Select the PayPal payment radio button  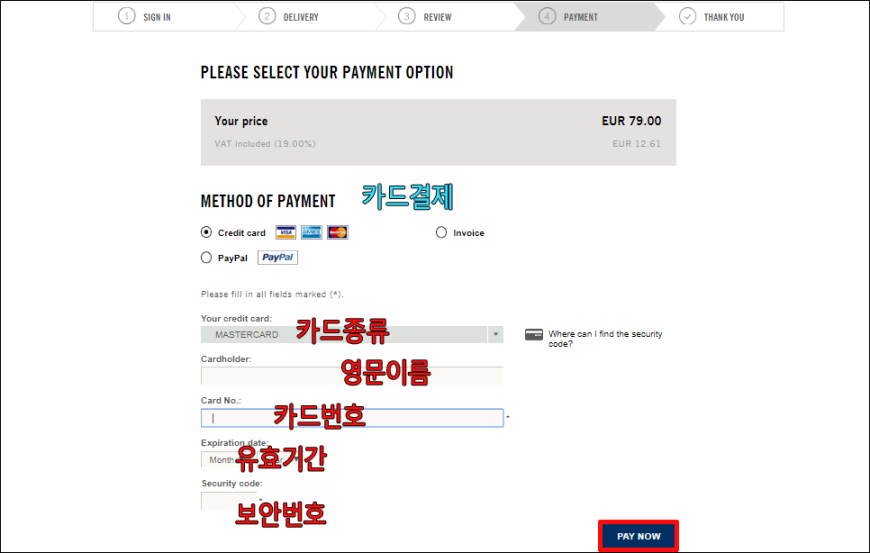(206, 257)
